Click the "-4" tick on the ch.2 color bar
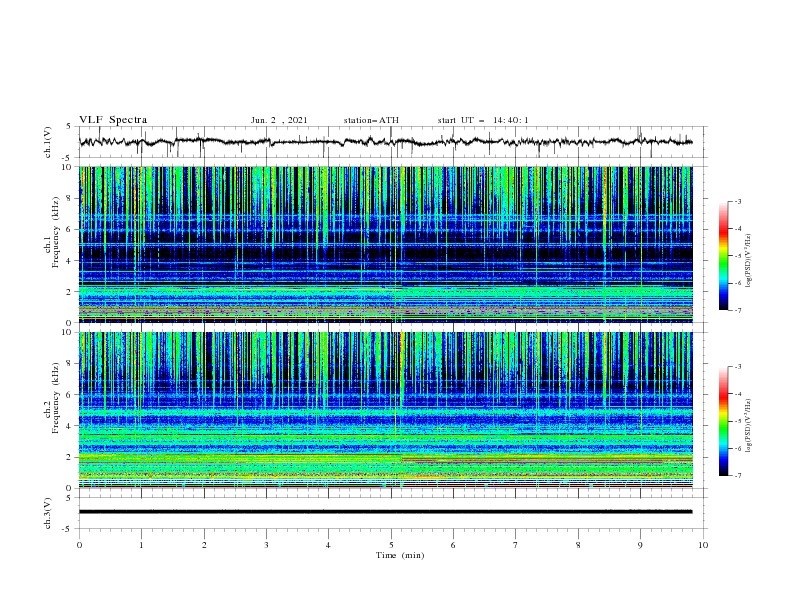The height and width of the screenshot is (612, 792). tap(737, 394)
